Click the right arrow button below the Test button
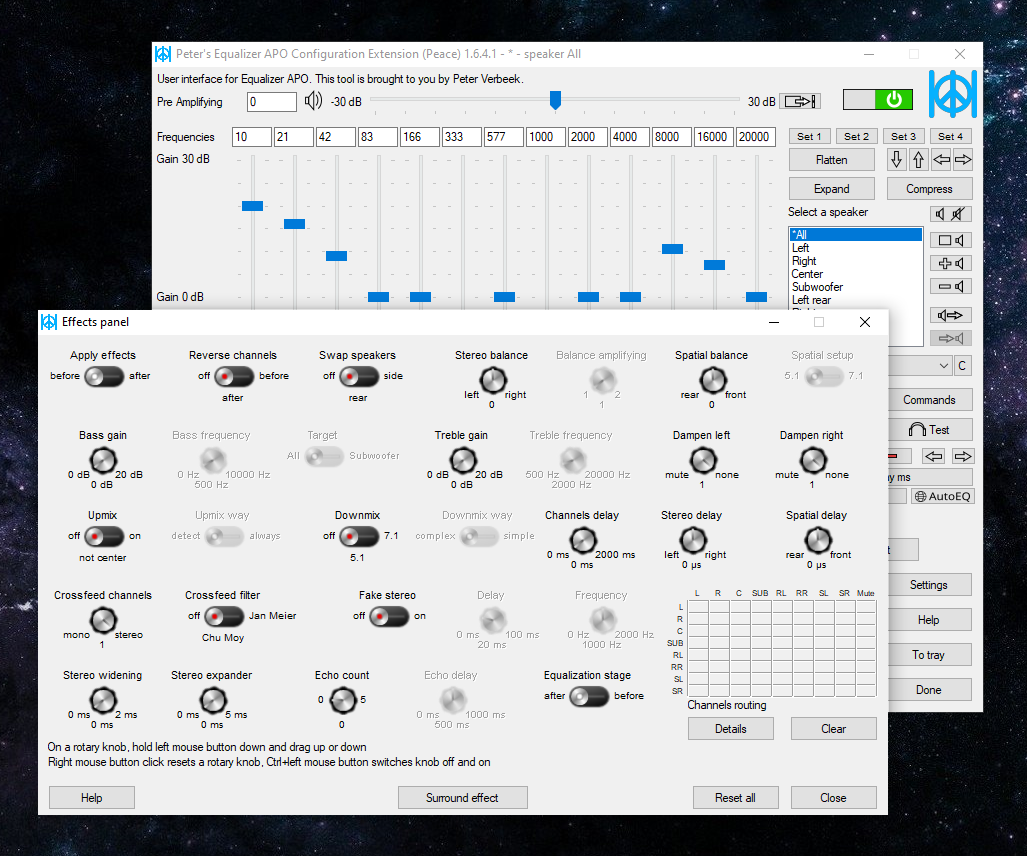Screen dimensions: 1027x856 [963, 456]
